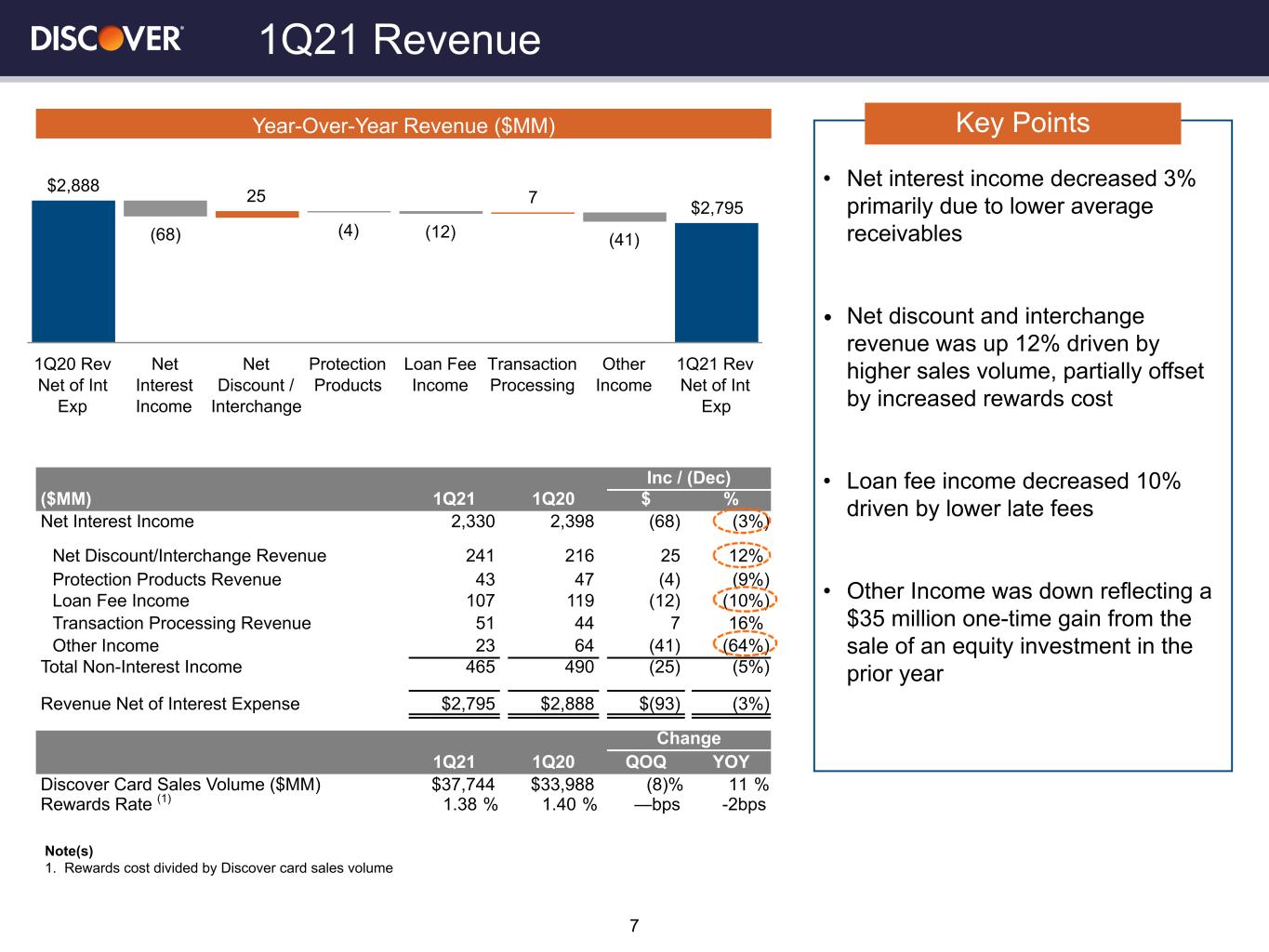Click the '2,398' Net Interest Income 1Q20 value
Screen dimensions: 1269x952
pyautogui.click(x=572, y=522)
